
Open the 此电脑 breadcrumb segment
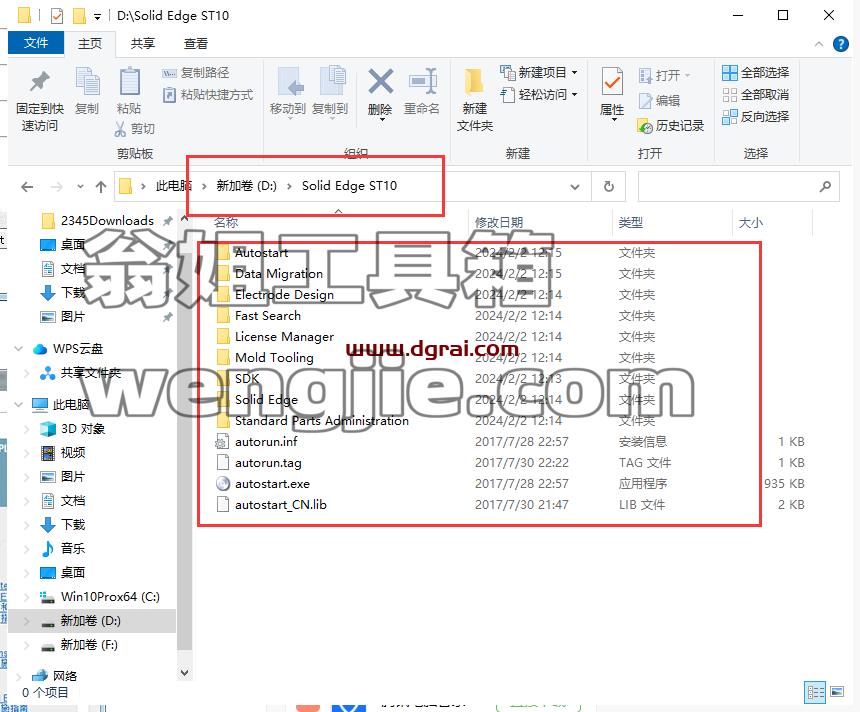(173, 186)
